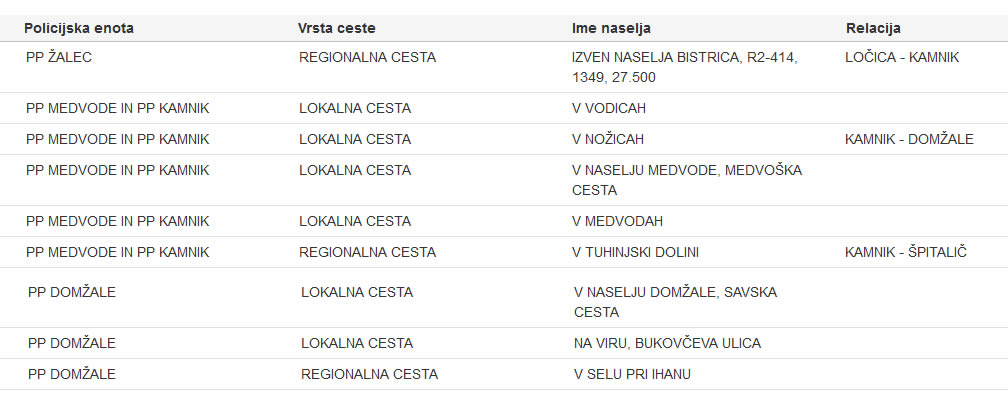Viewport: 1008px width, 394px height.
Task: Select the V VODICAH settlement cell
Action: click(x=609, y=109)
